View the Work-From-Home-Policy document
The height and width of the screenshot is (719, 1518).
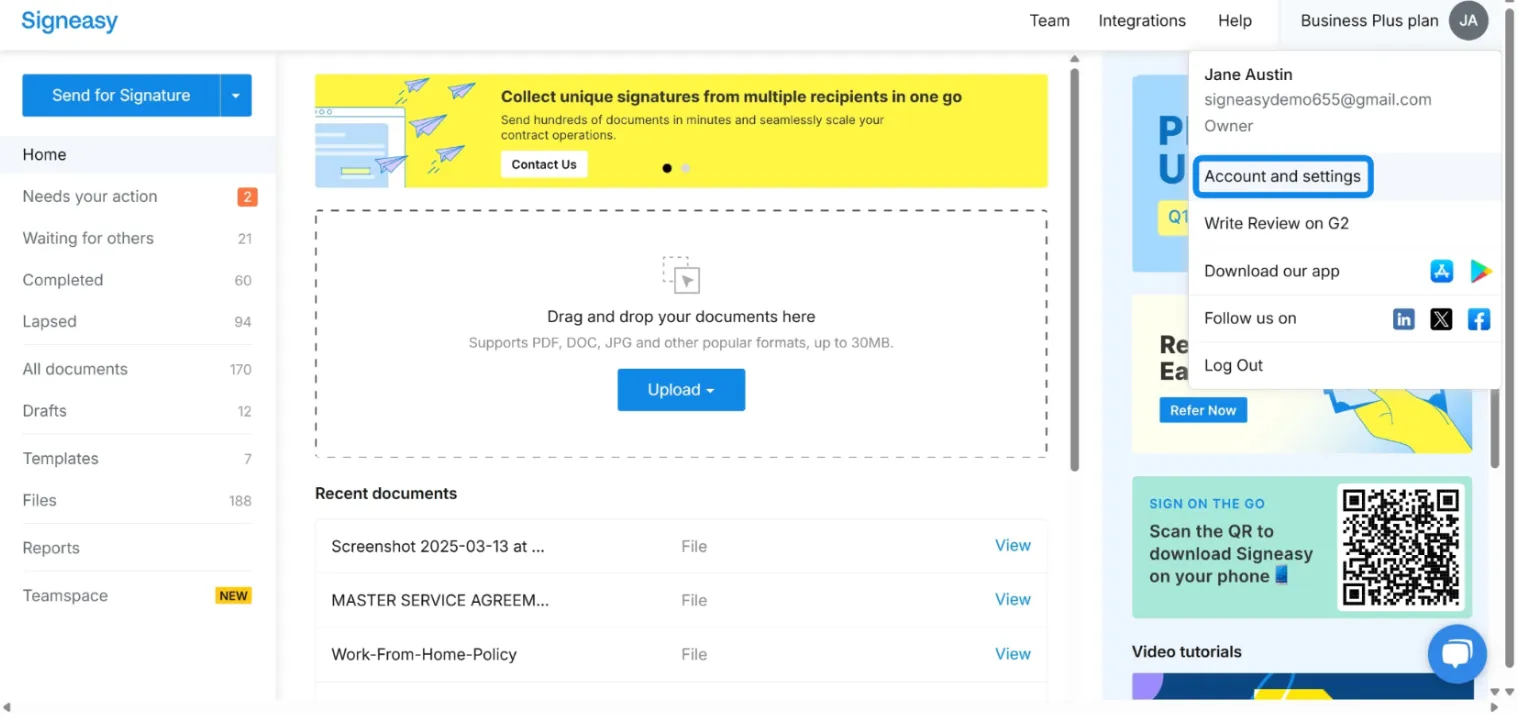point(1012,654)
